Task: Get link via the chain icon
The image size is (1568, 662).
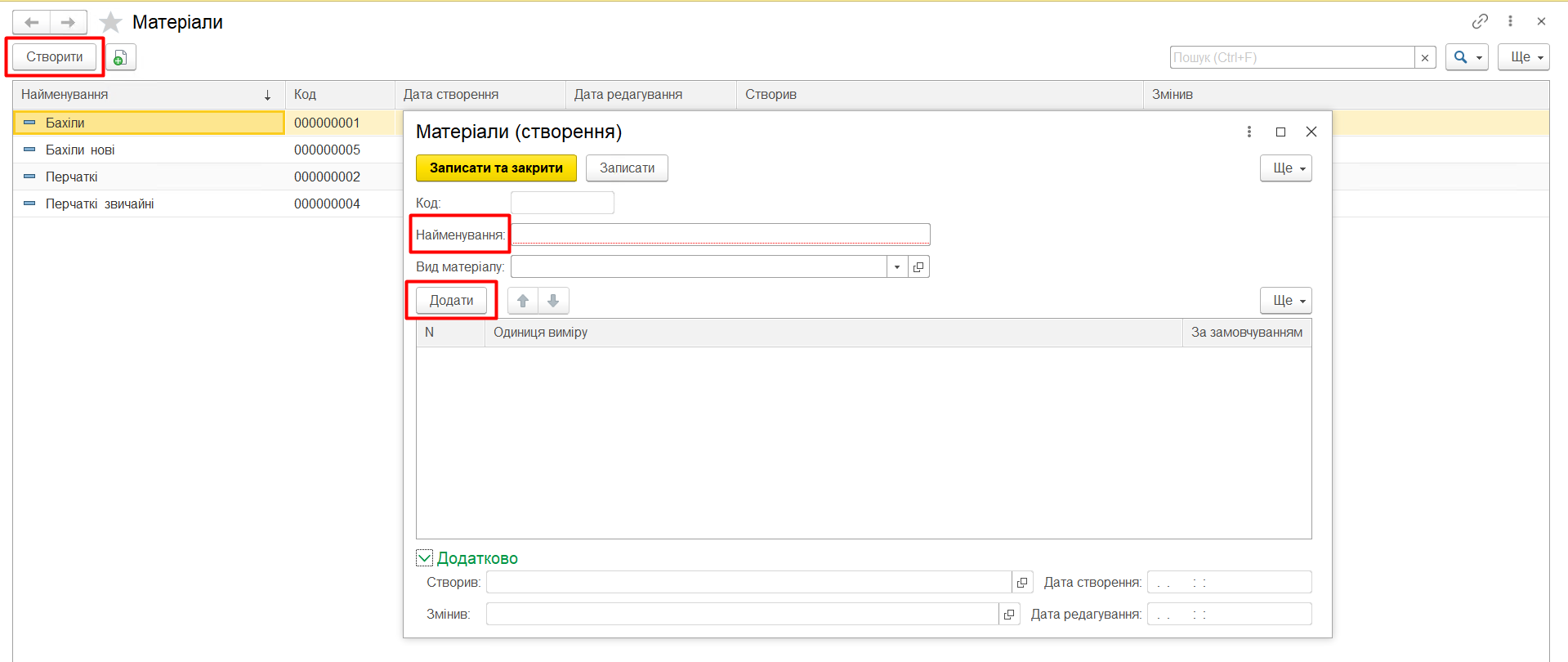Action: tap(1480, 21)
